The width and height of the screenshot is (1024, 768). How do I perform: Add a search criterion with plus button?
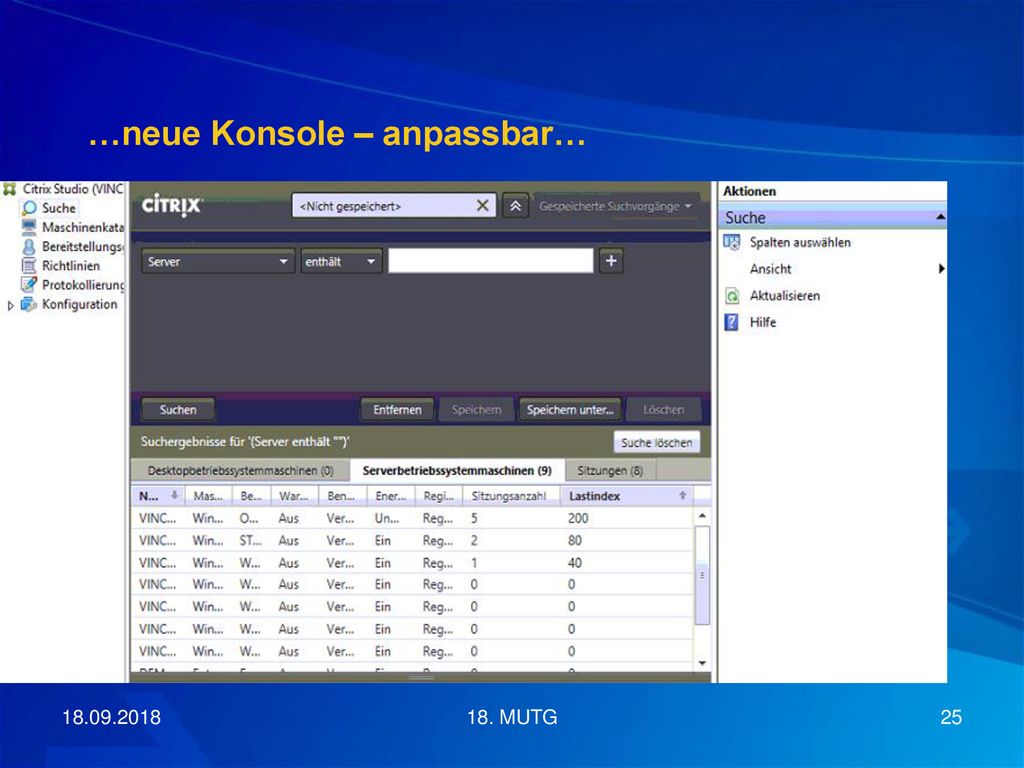click(x=611, y=261)
